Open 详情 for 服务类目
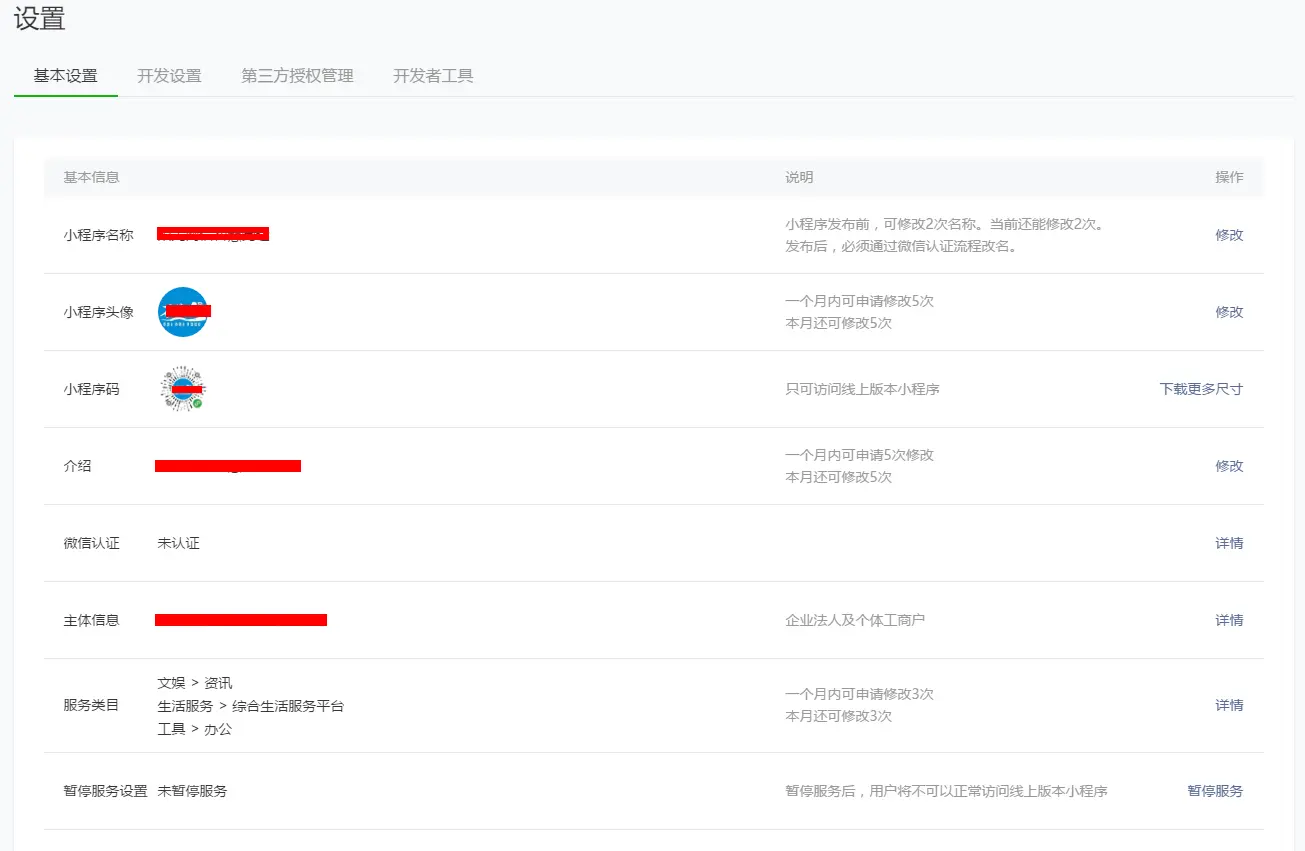The width and height of the screenshot is (1305, 851). tap(1229, 705)
